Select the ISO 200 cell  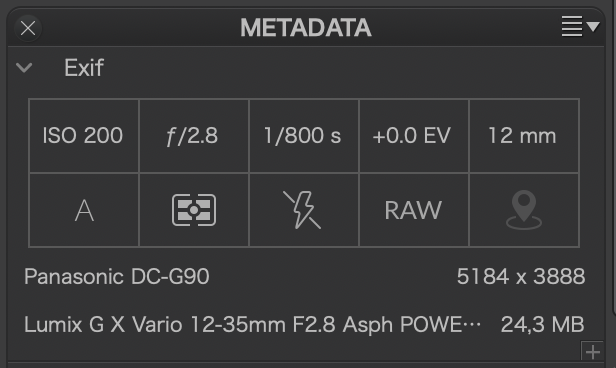83,136
